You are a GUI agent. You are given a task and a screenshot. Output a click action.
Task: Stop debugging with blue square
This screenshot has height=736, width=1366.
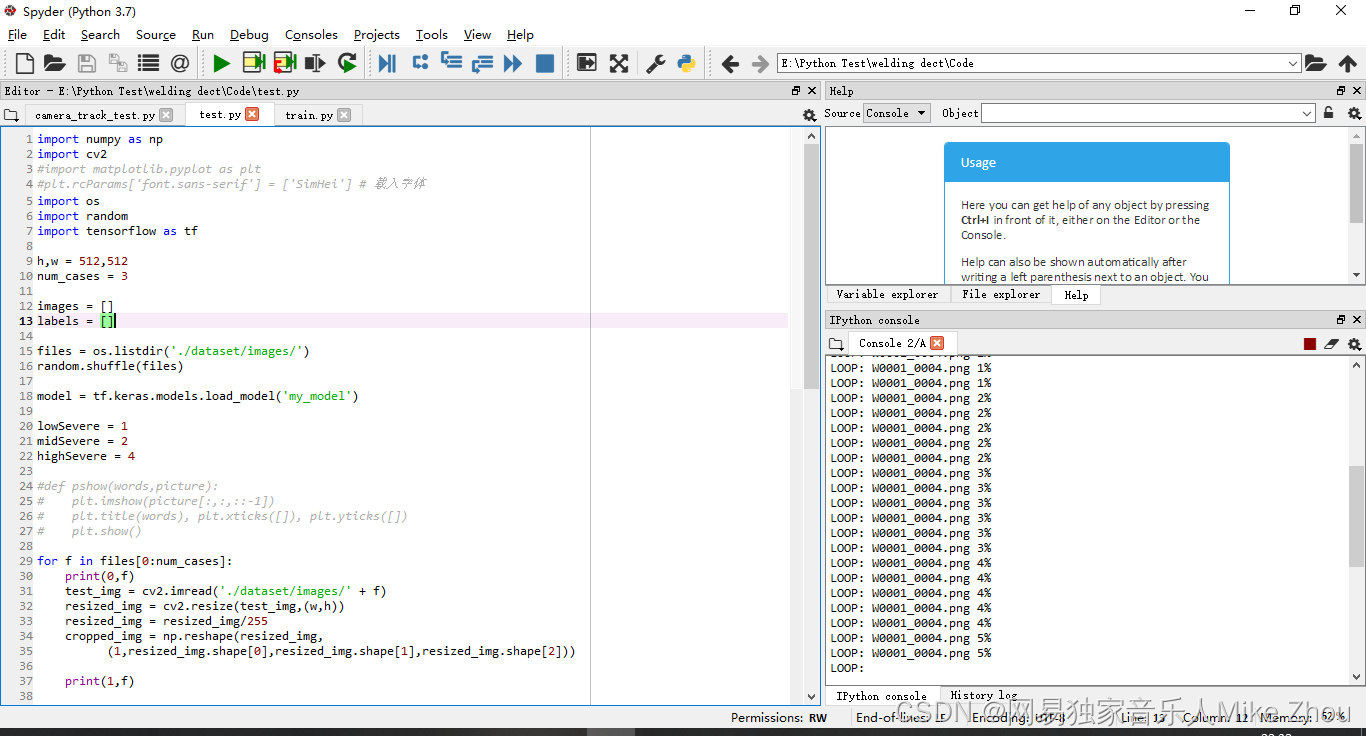(x=544, y=63)
